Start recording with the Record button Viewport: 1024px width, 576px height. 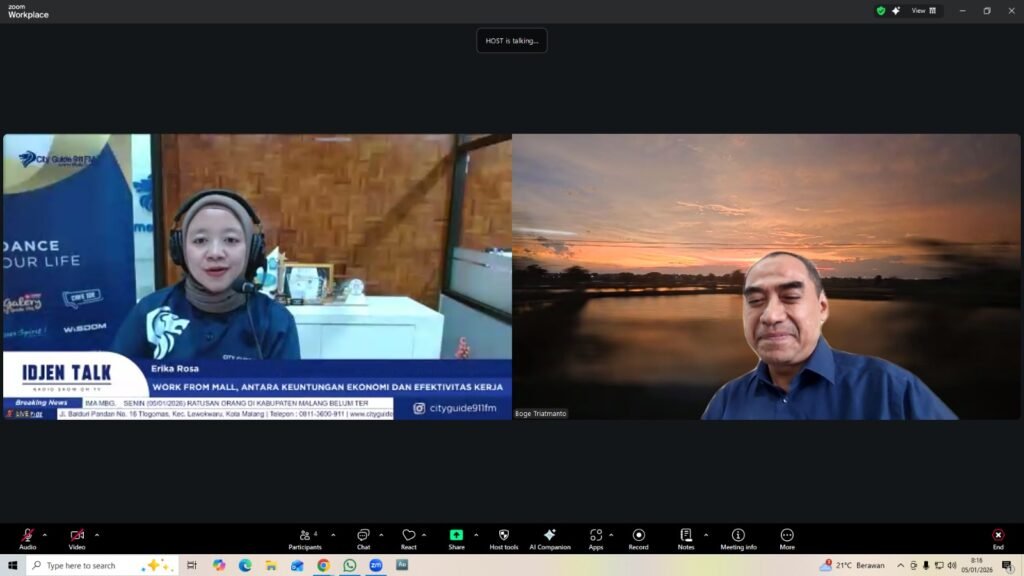638,536
